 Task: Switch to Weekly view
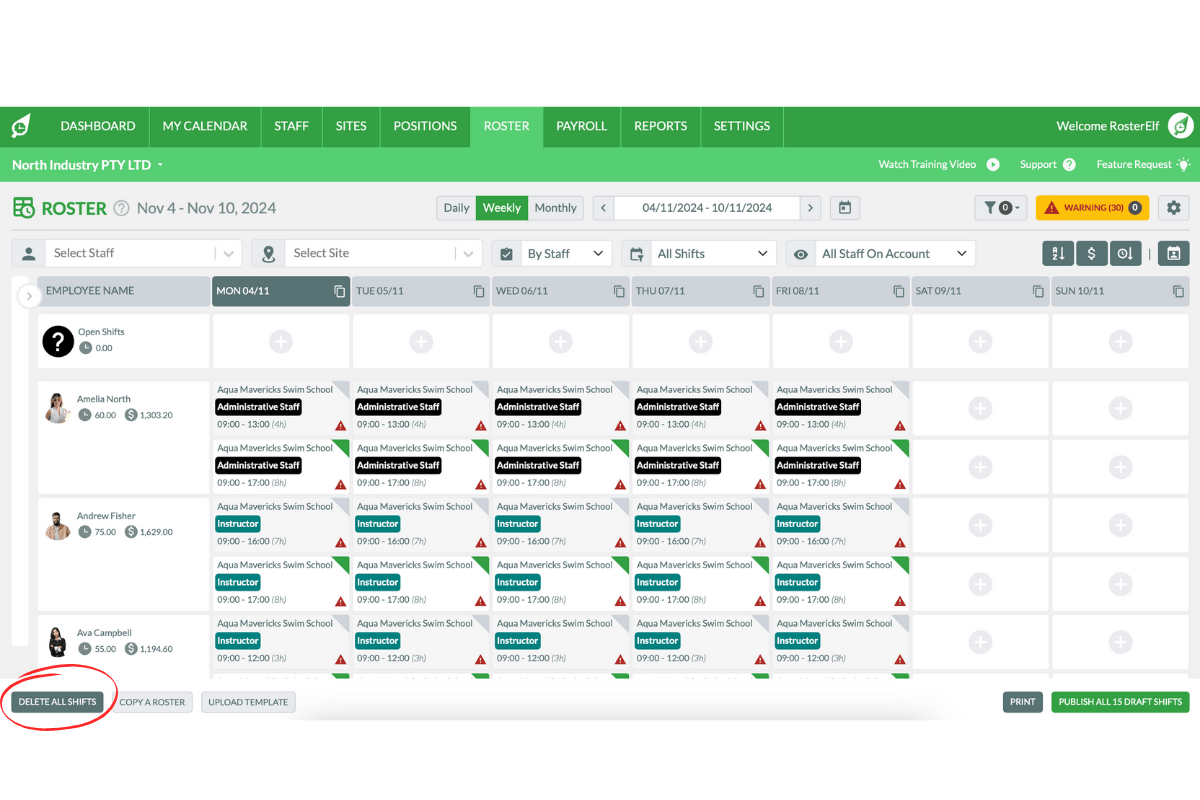502,208
